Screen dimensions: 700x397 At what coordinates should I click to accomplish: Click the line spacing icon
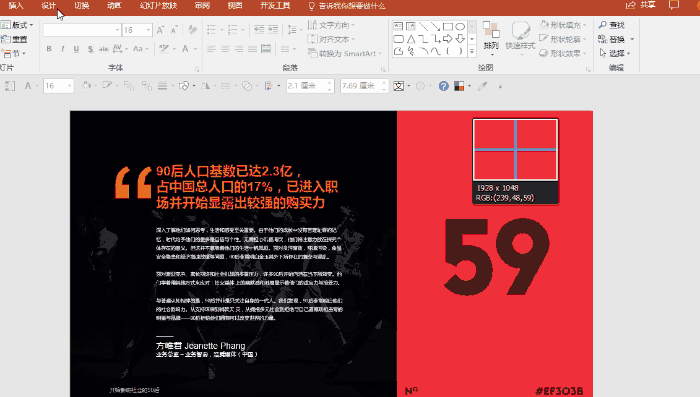(292, 30)
